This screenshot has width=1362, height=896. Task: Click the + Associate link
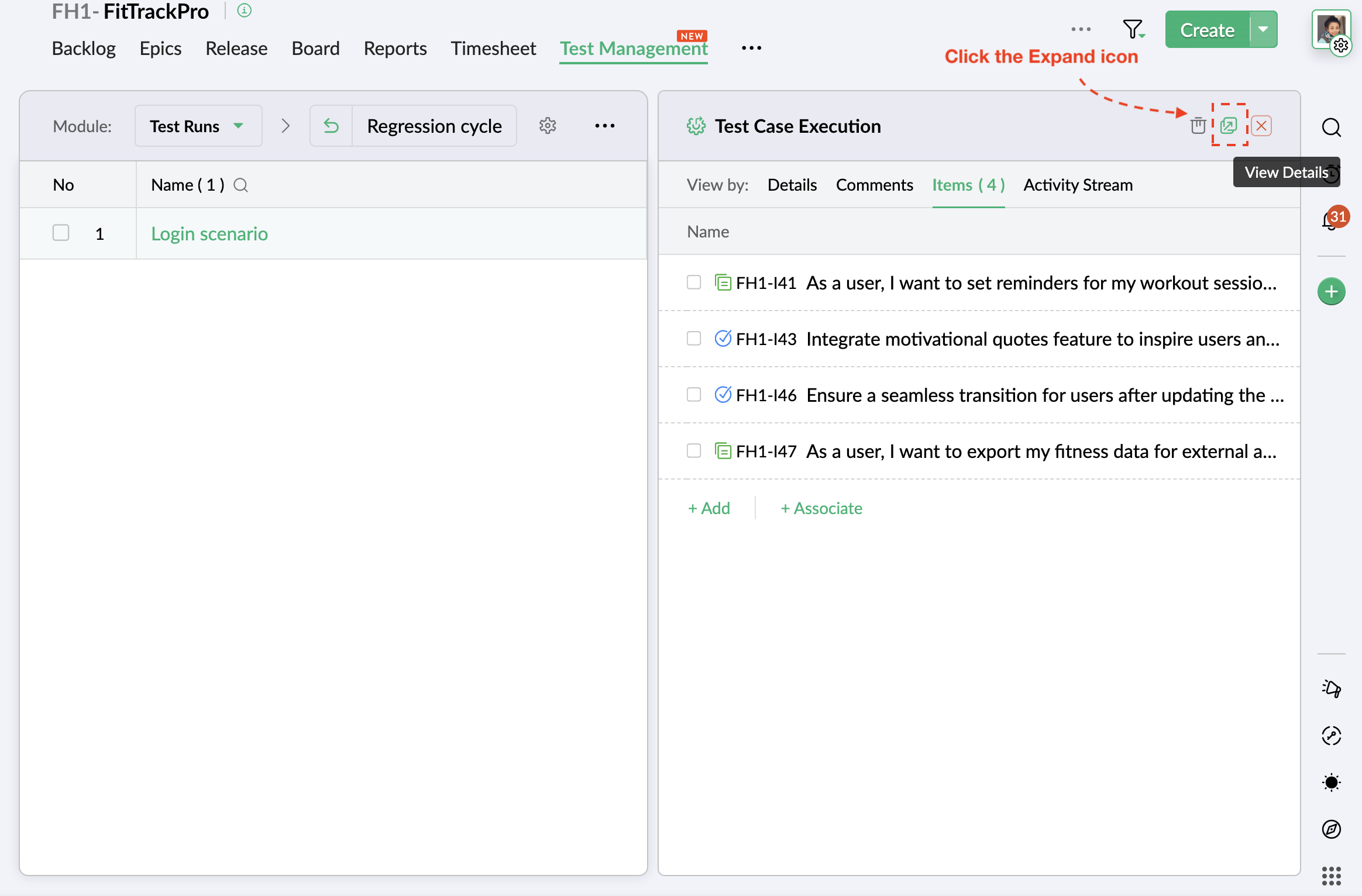tap(821, 508)
